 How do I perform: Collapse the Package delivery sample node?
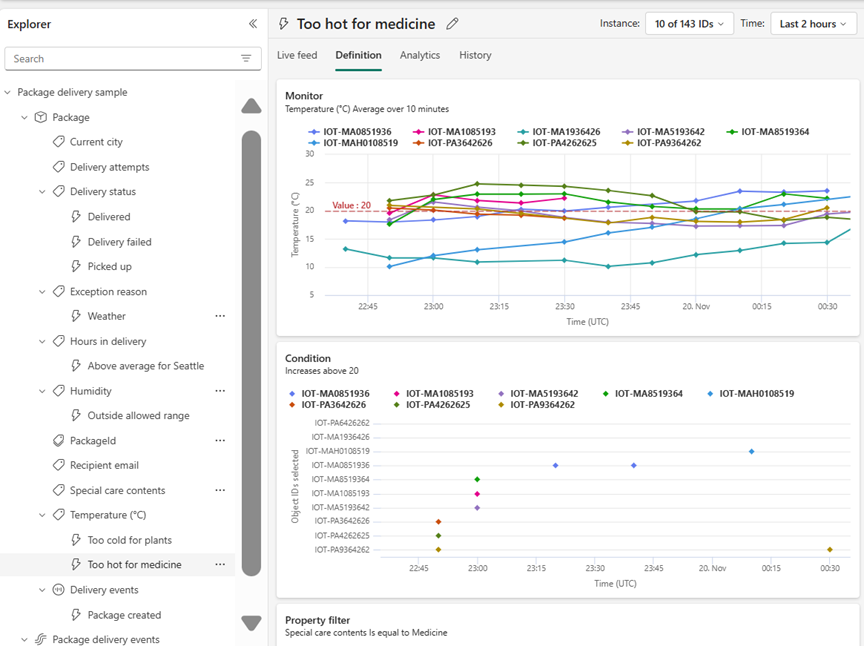[7, 92]
